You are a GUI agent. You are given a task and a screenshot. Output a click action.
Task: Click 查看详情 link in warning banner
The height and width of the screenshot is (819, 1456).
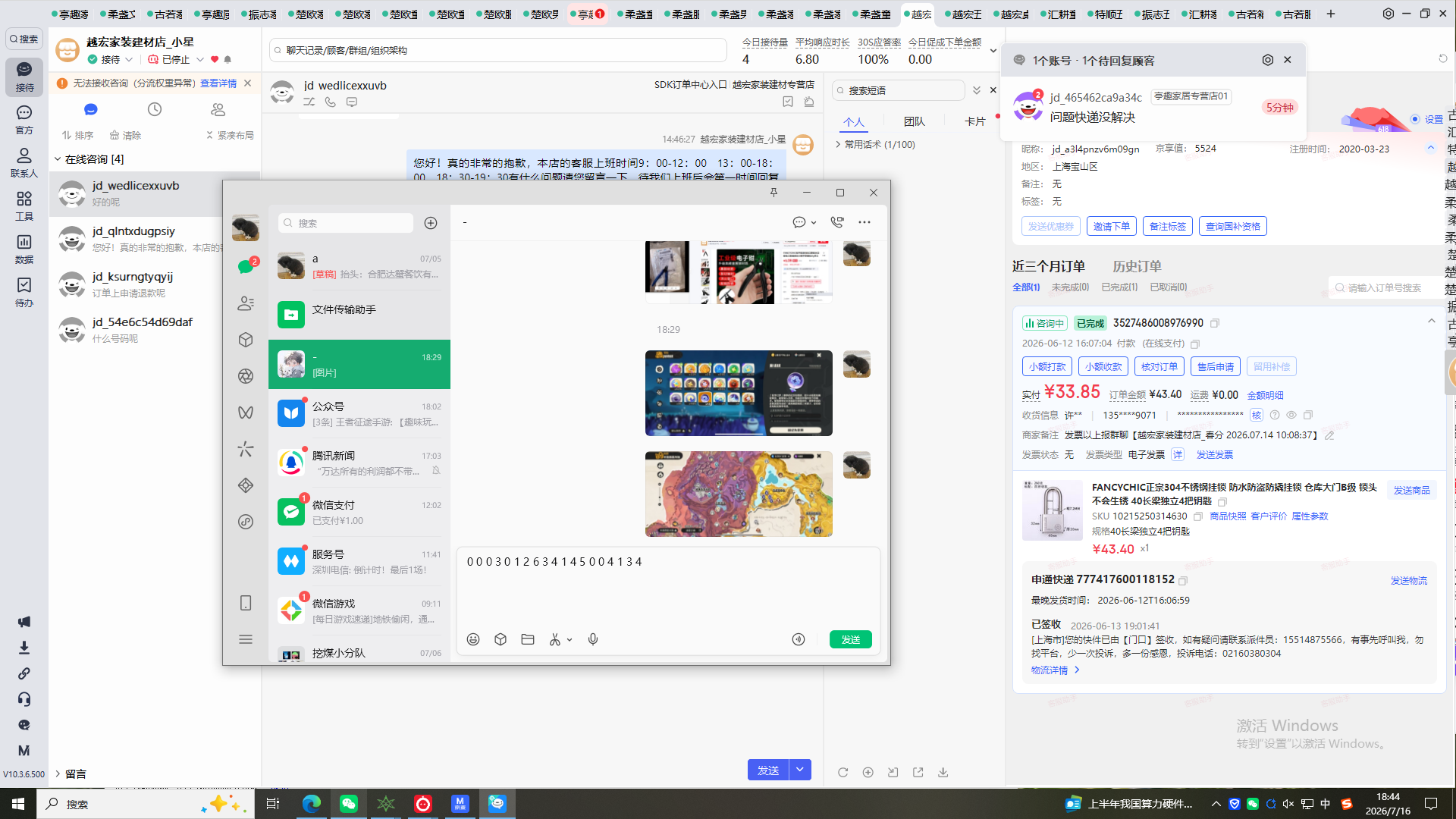(x=218, y=83)
